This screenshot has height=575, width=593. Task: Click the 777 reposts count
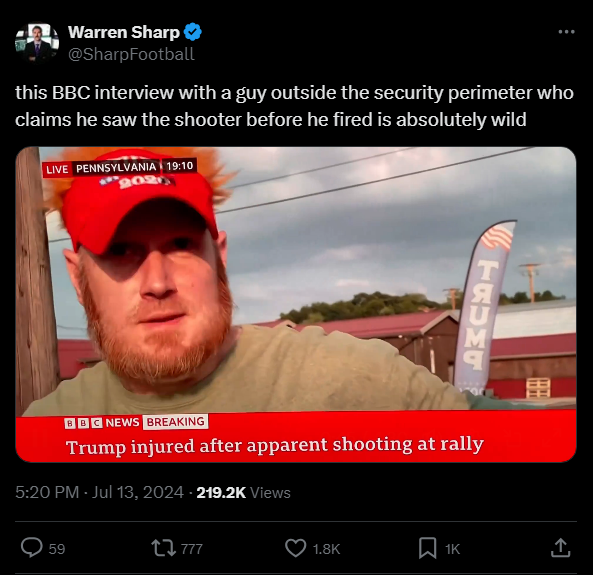(192, 549)
